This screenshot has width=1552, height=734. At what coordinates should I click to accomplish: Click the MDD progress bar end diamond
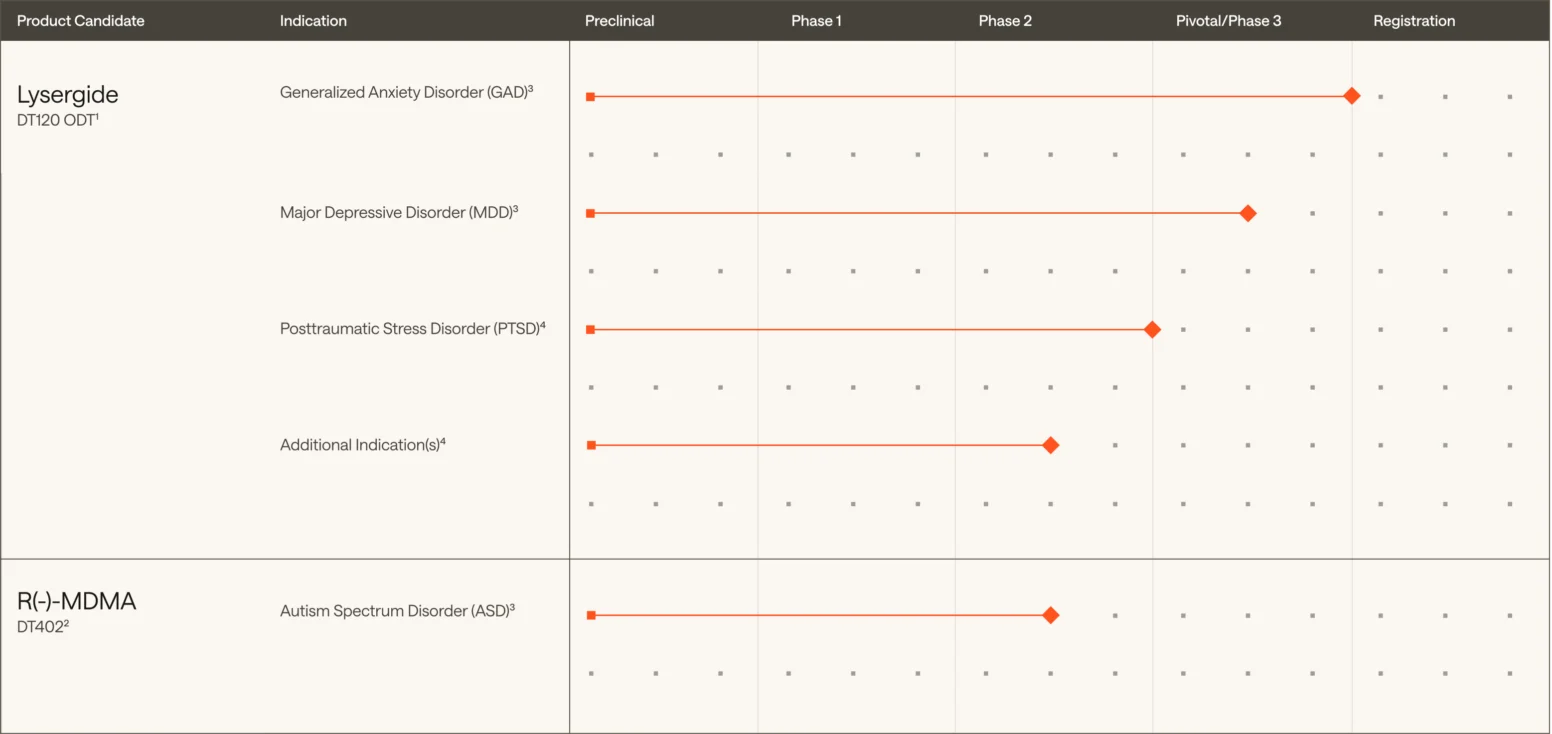coord(1248,213)
